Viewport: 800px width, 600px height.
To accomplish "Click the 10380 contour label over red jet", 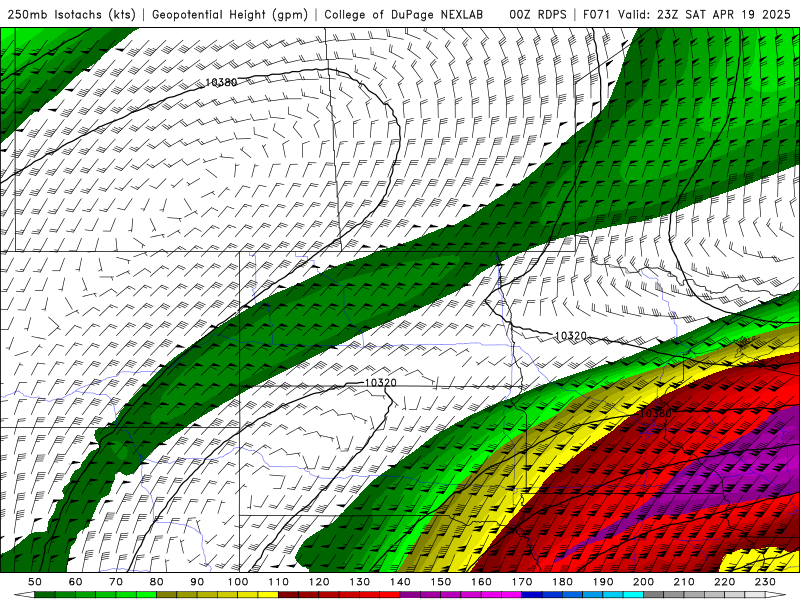I will coord(655,413).
